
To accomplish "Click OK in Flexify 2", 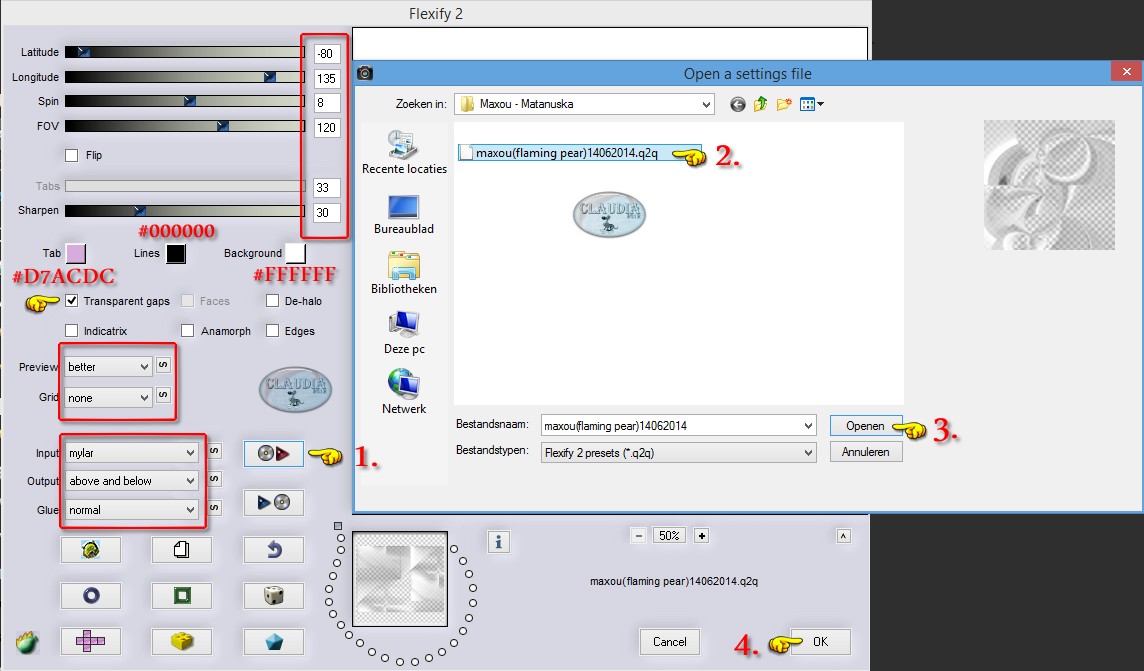I will [820, 642].
